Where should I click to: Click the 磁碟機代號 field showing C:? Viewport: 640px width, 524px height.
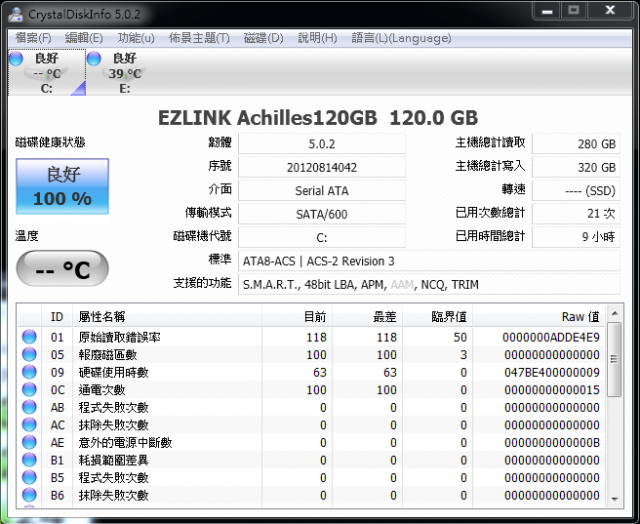tap(322, 238)
